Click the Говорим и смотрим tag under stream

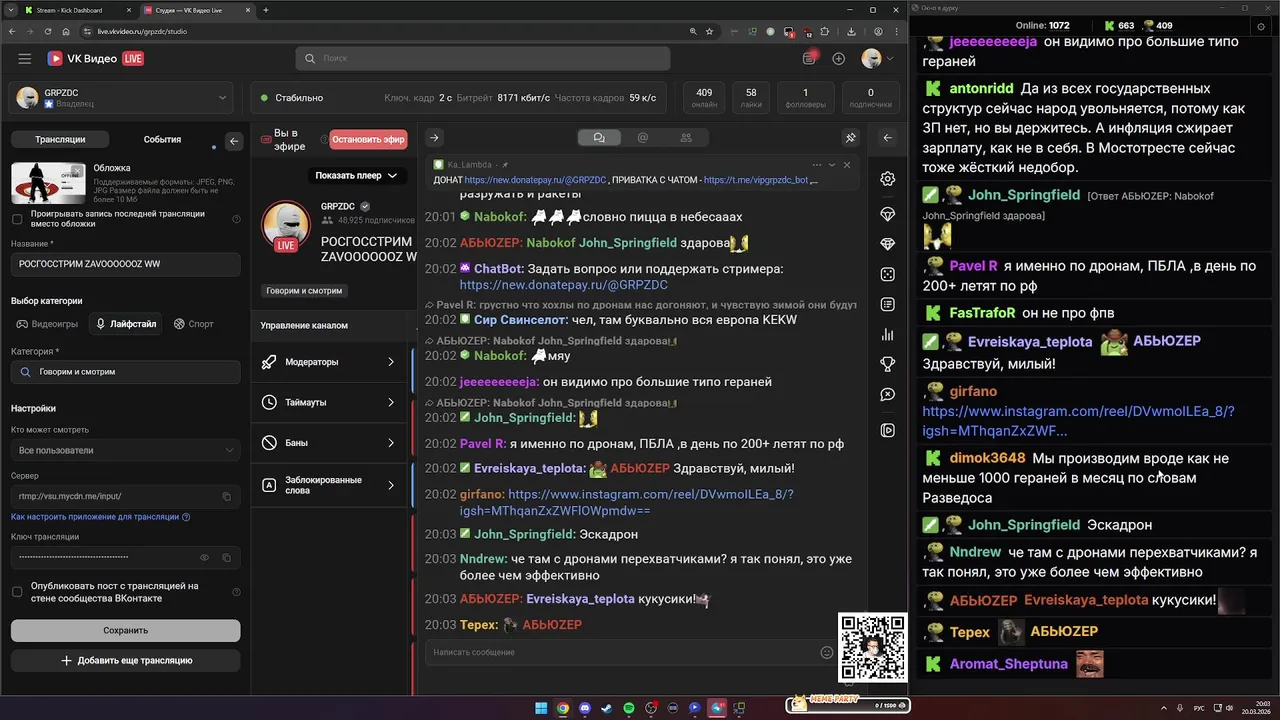(304, 291)
